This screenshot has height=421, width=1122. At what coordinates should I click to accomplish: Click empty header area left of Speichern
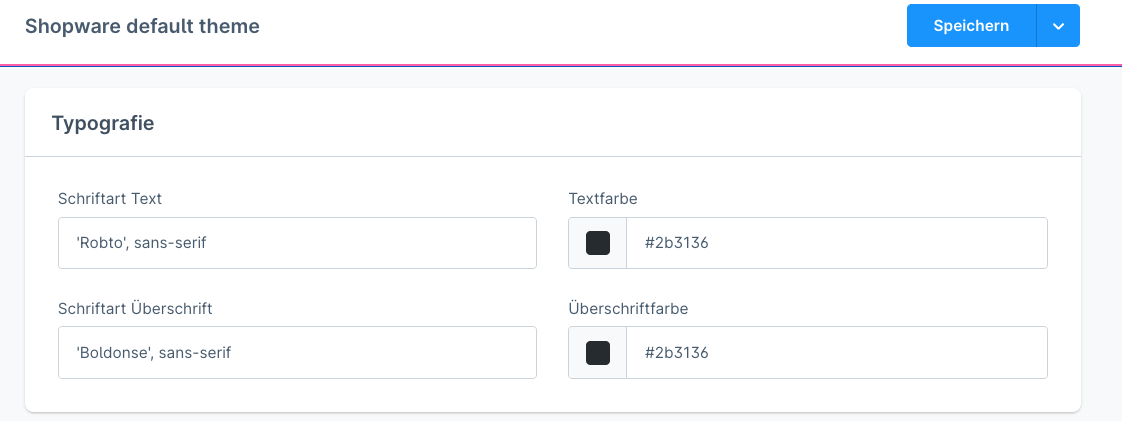click(600, 27)
